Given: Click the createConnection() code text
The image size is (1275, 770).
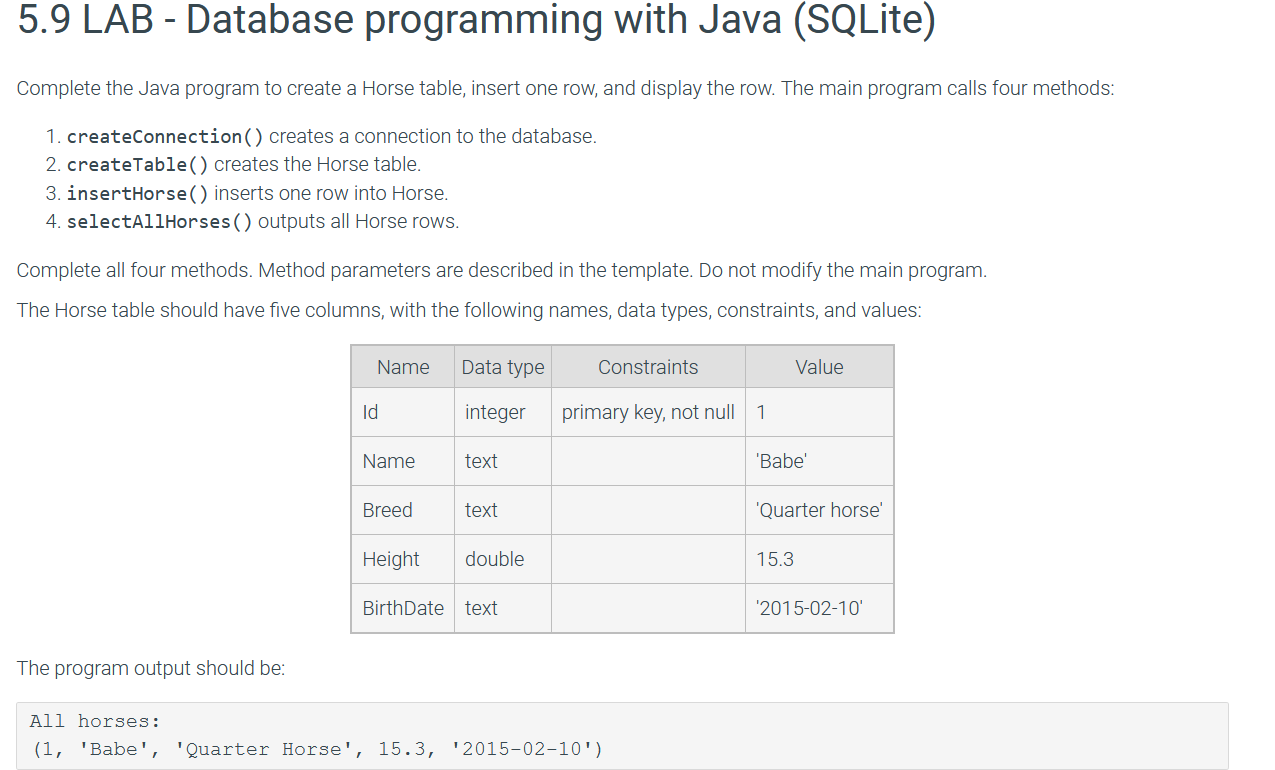Looking at the screenshot, I should (166, 136).
